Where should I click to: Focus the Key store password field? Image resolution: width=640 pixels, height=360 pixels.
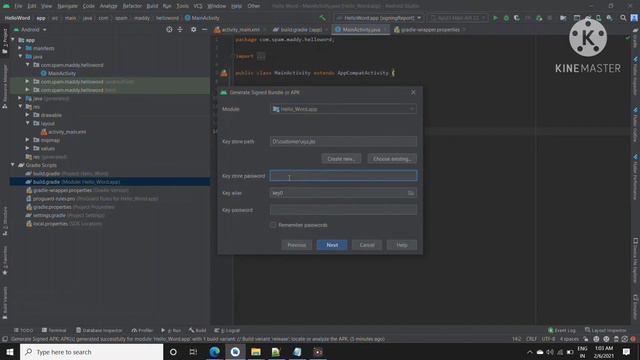[x=343, y=176]
